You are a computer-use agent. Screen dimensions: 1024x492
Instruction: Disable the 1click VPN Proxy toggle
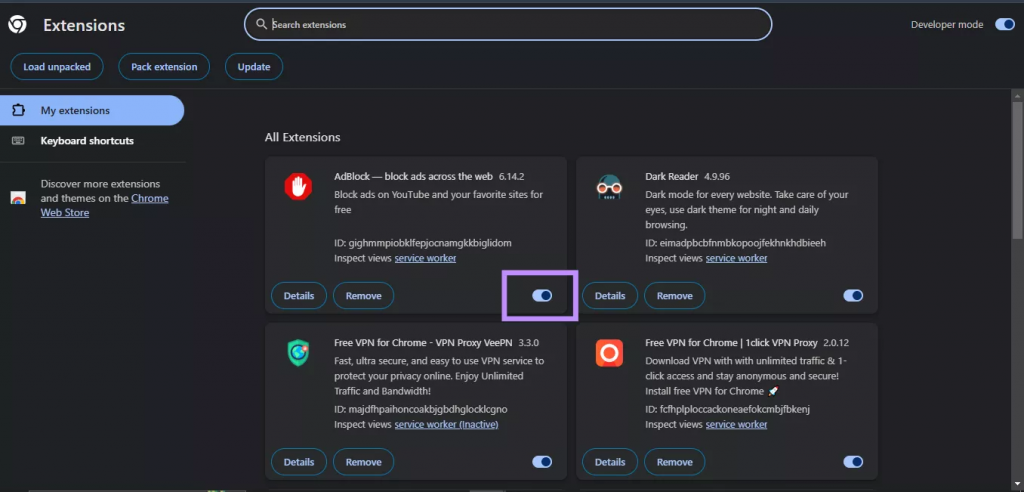pyautogui.click(x=853, y=462)
